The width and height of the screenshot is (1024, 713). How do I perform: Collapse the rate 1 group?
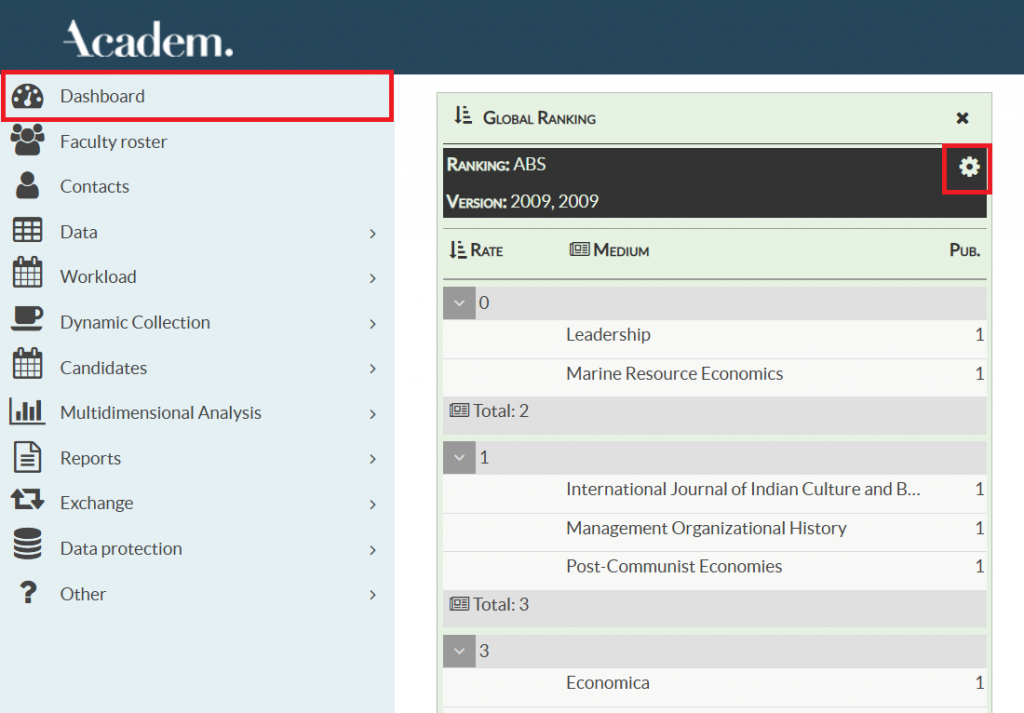coord(459,457)
